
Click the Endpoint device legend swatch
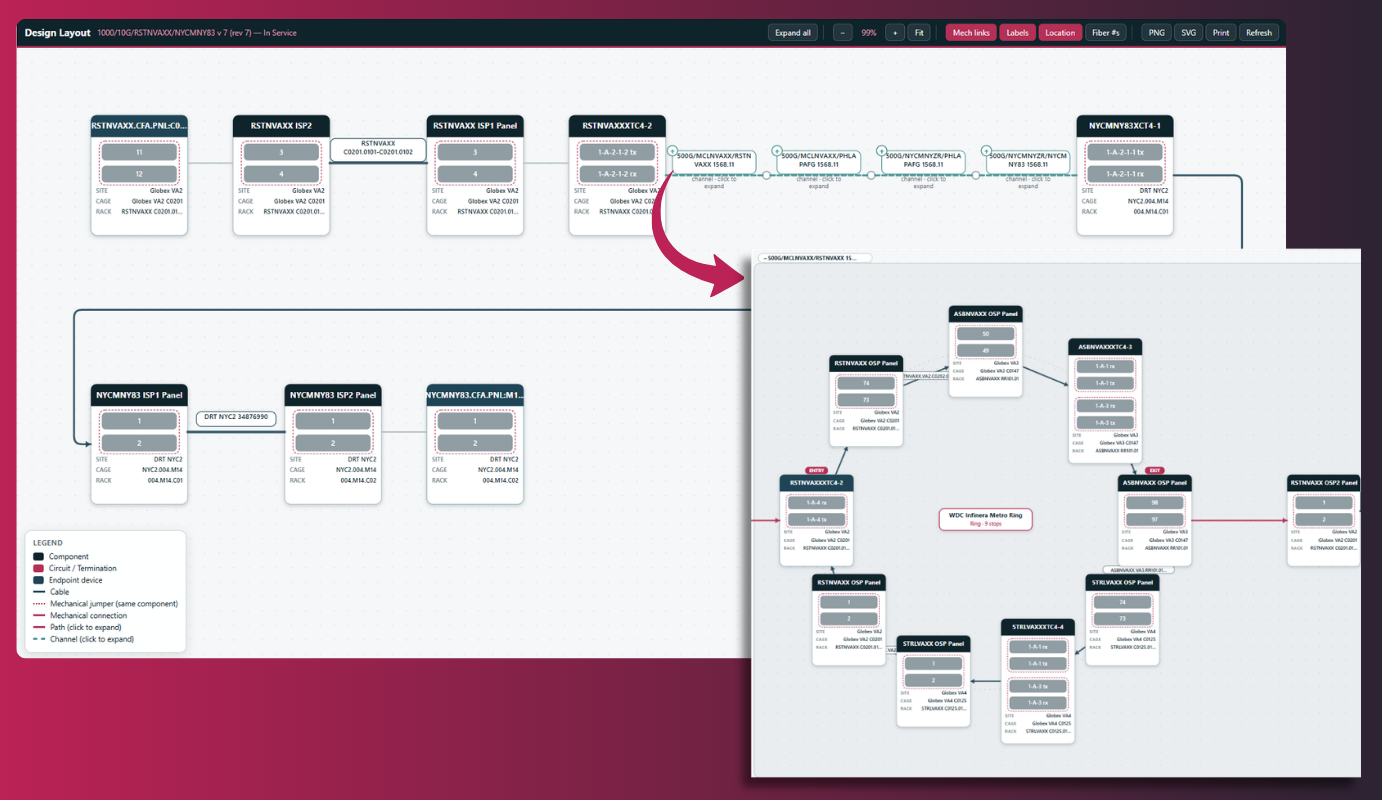[x=38, y=580]
